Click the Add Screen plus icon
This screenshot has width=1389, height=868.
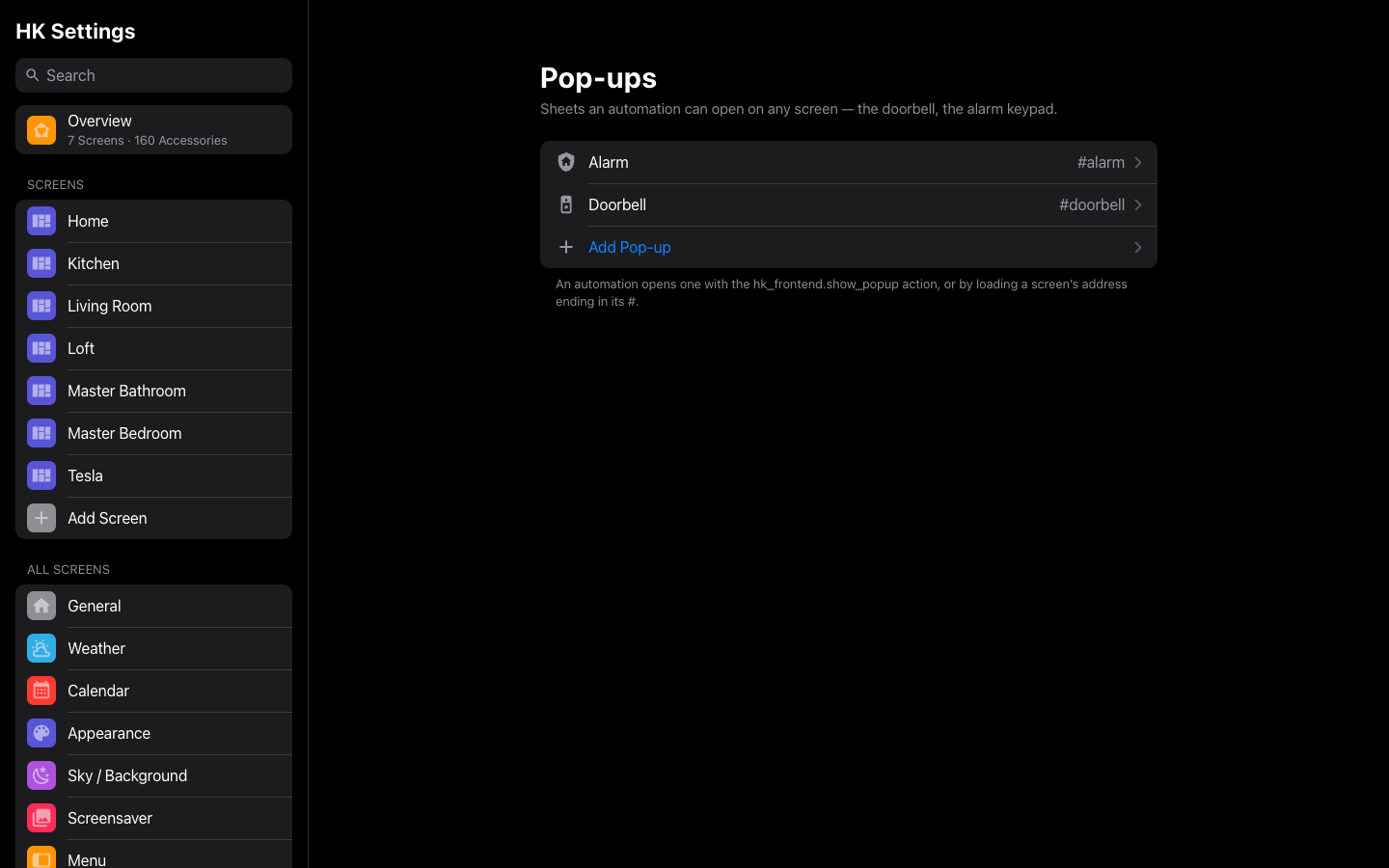tap(41, 518)
